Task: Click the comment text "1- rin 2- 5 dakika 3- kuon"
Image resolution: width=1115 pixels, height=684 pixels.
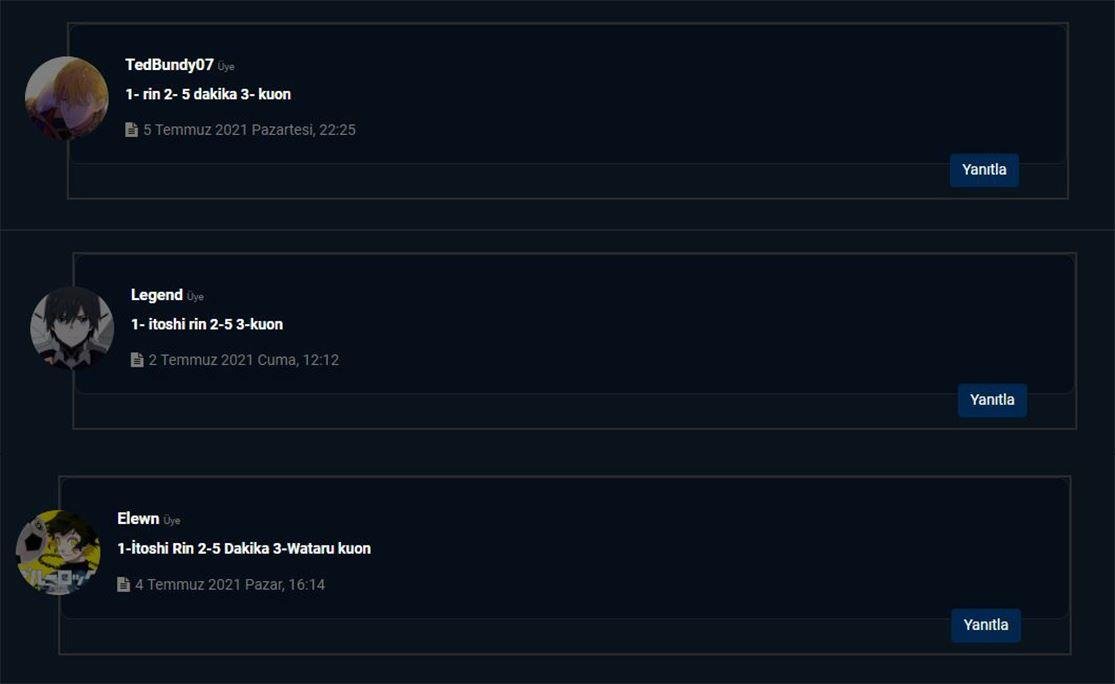Action: coord(208,94)
